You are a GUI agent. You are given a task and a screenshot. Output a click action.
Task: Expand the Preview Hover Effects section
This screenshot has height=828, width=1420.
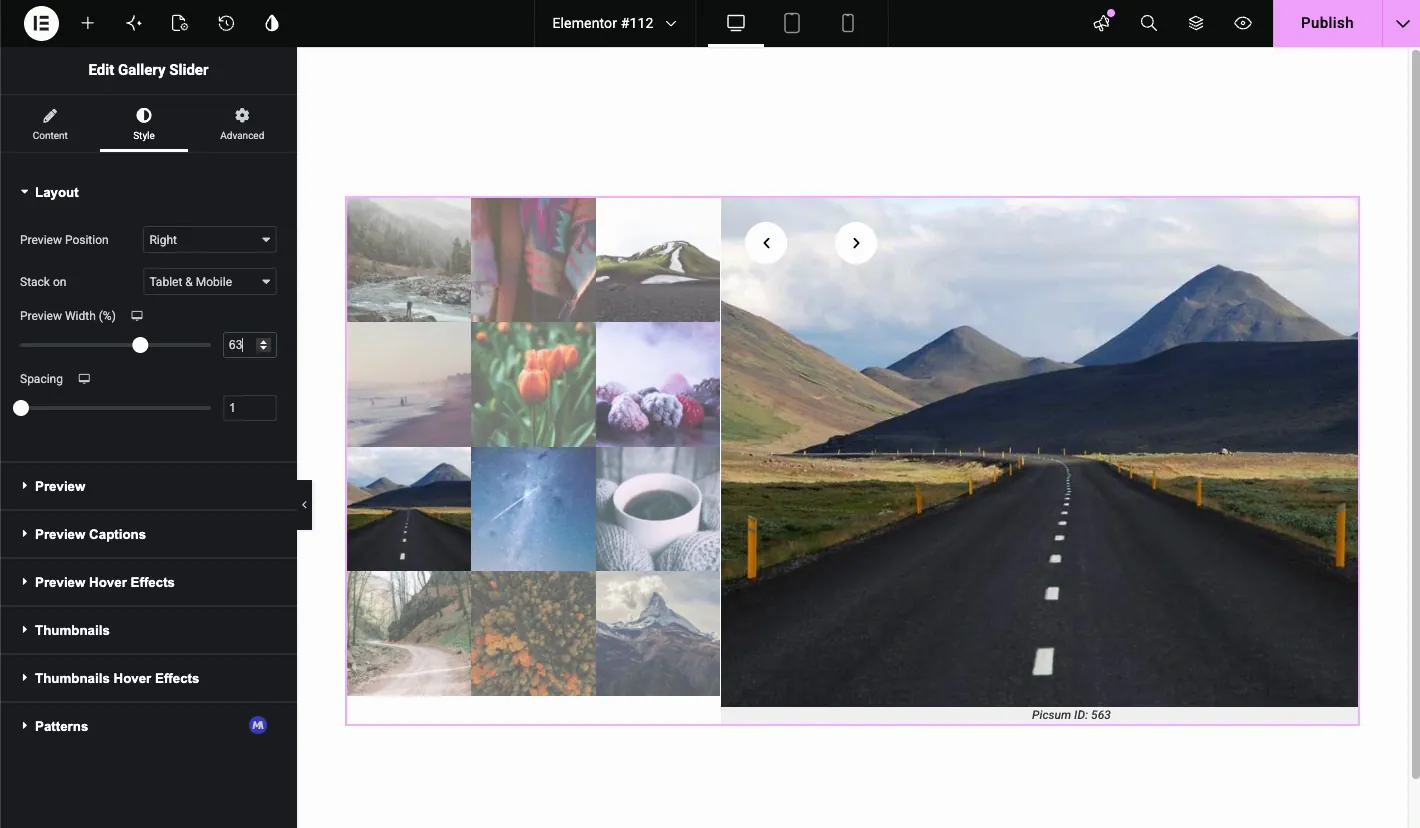[x=149, y=582]
